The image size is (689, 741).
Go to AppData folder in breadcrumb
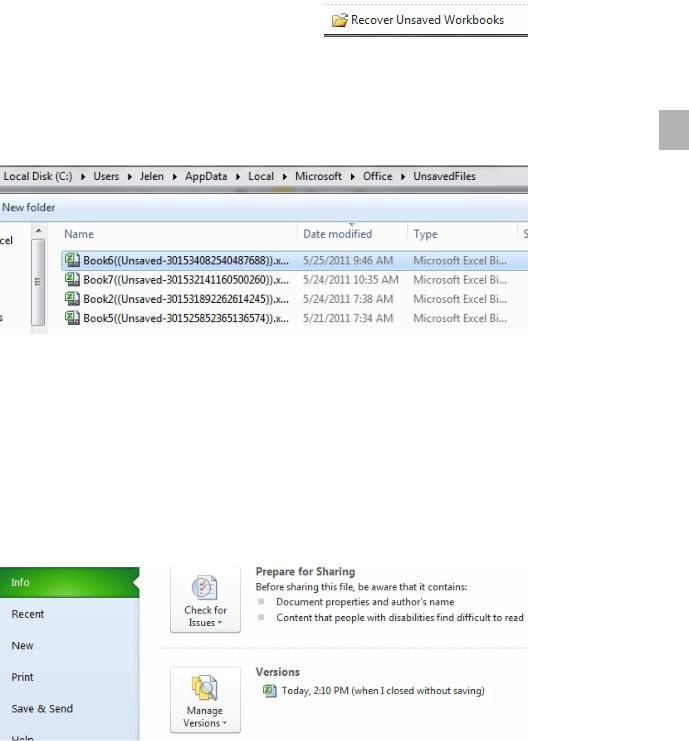tap(206, 176)
